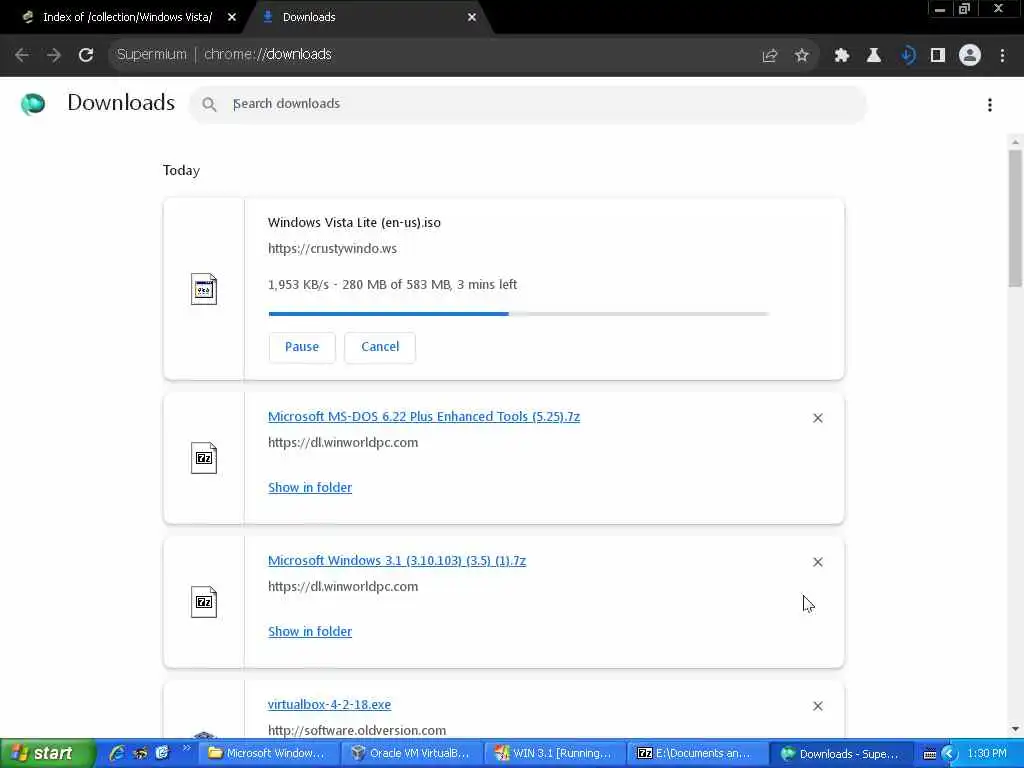Open the browser three-dot menu

1002,56
